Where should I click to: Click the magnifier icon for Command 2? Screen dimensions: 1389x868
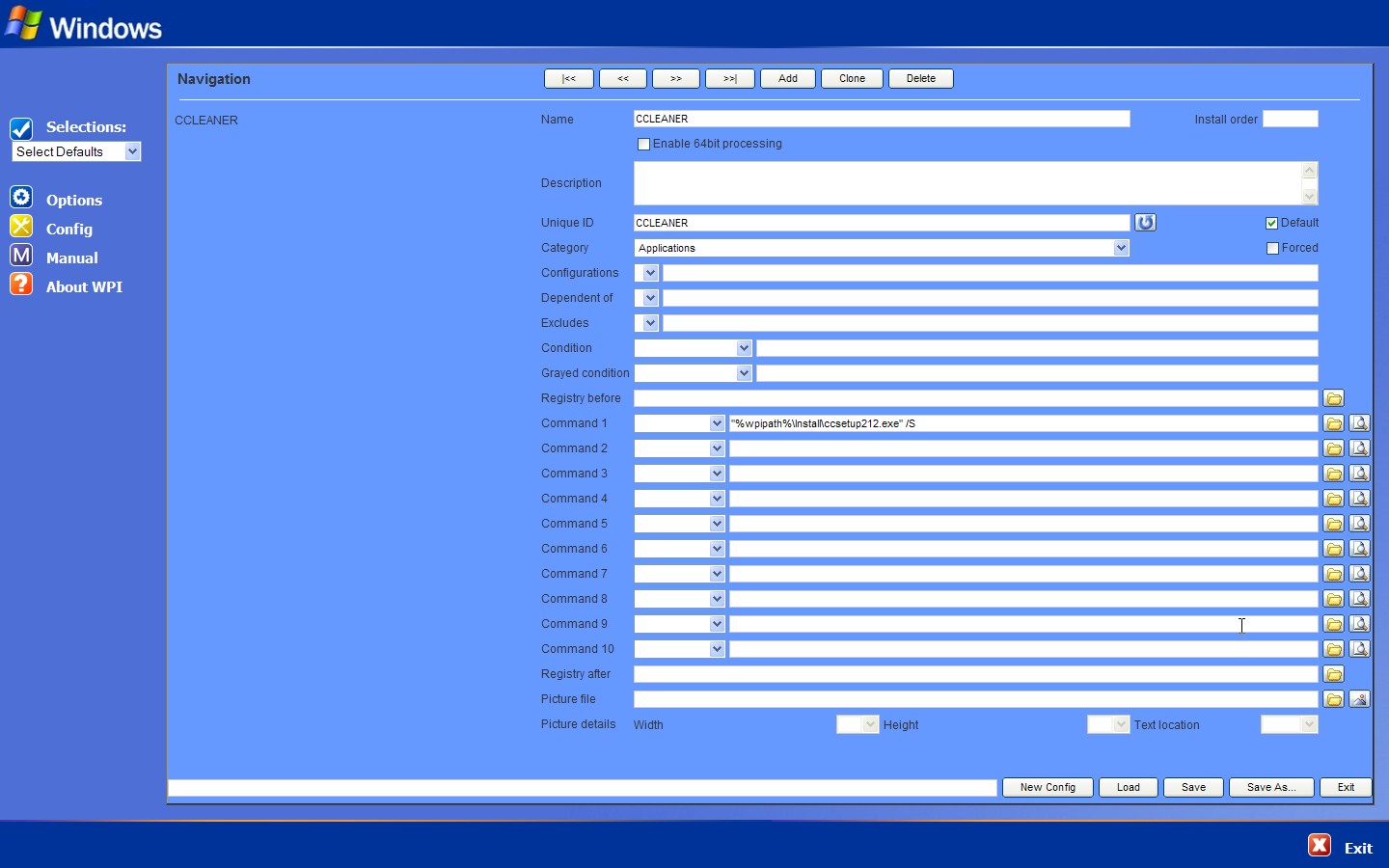1359,448
